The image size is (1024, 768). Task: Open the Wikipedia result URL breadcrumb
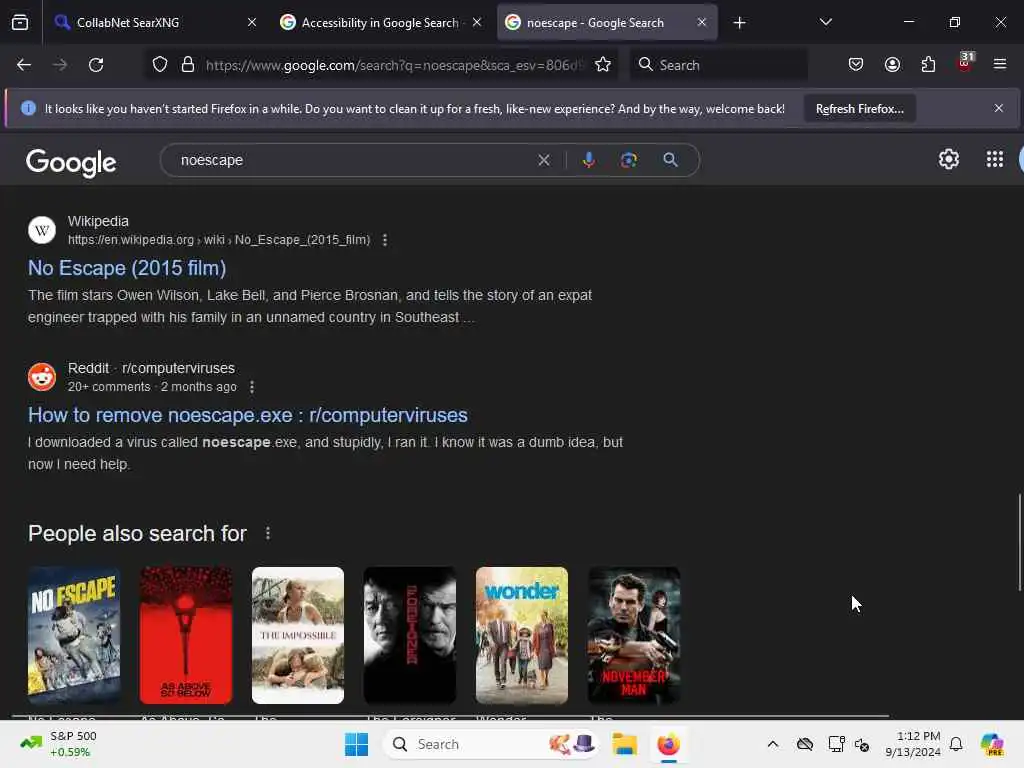[x=219, y=240]
